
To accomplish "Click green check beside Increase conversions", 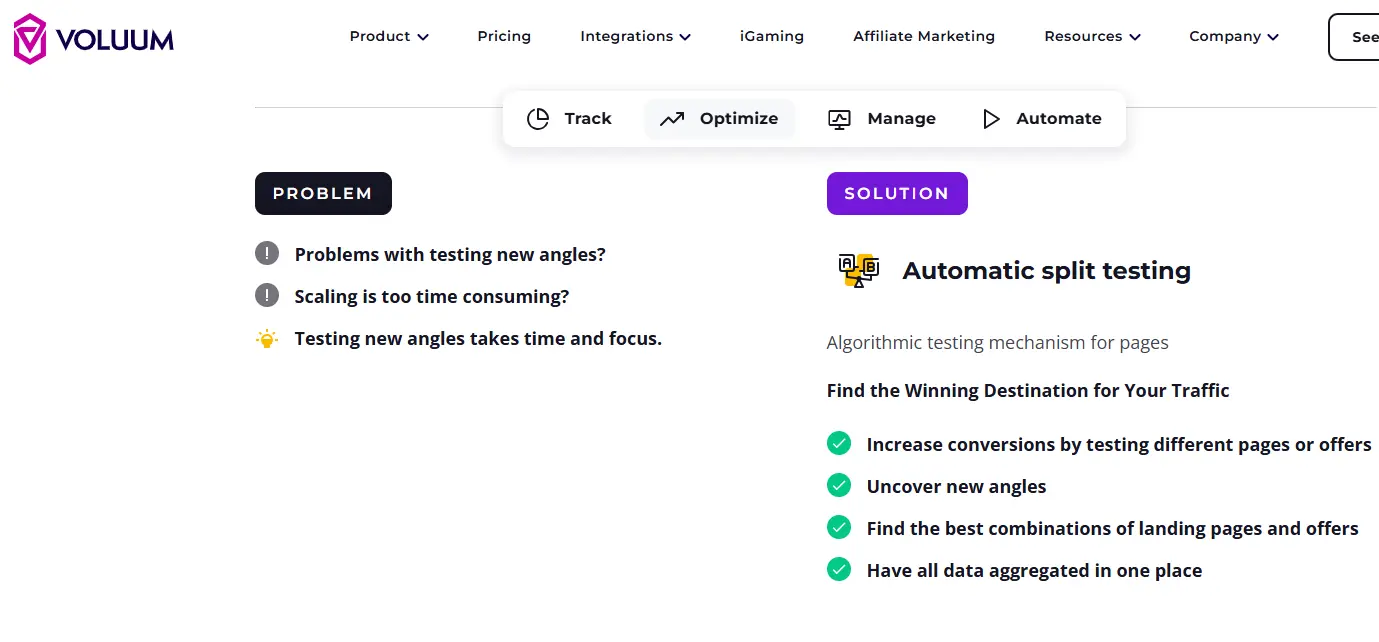I will tap(839, 443).
